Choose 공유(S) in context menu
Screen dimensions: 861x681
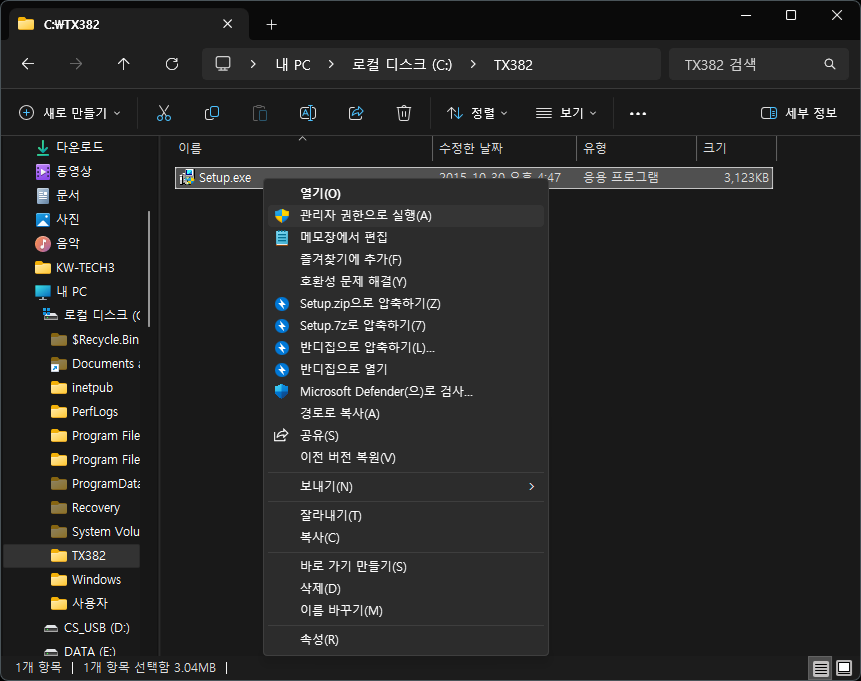click(x=406, y=436)
